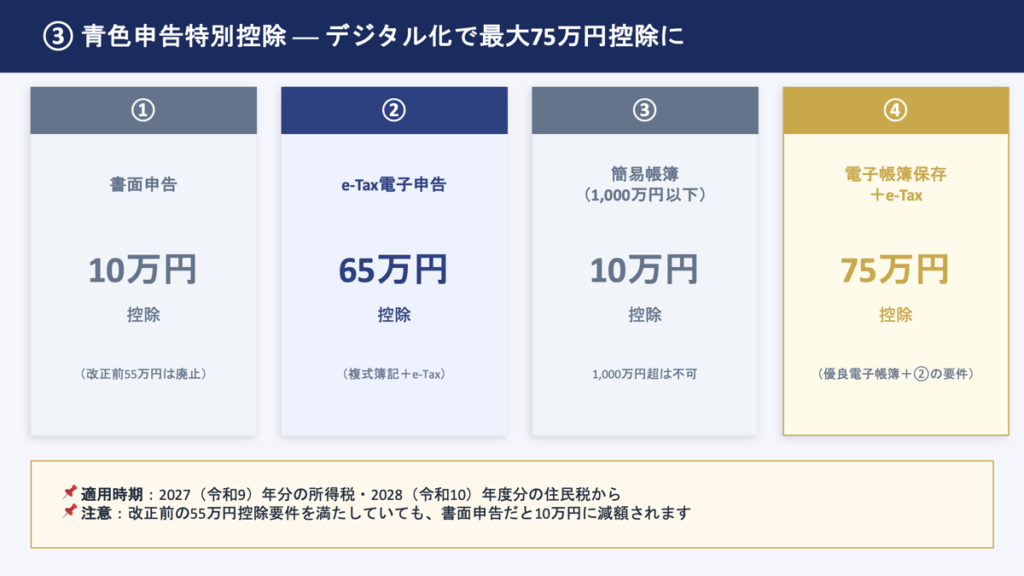This screenshot has height=576, width=1024.
Task: Click the circled ④ icon on the gold header
Action: [895, 111]
